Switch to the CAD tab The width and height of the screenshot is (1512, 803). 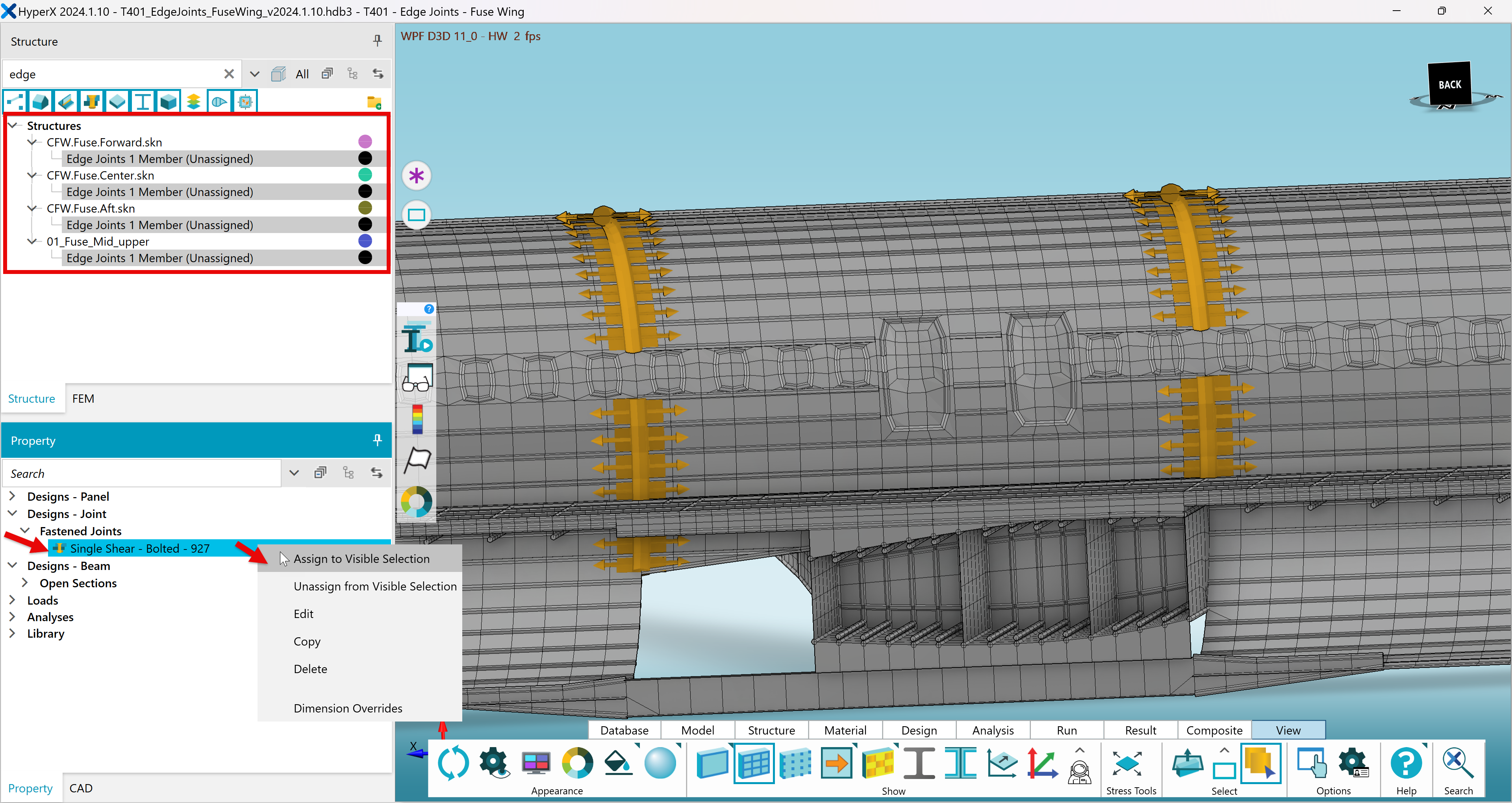coord(81,788)
